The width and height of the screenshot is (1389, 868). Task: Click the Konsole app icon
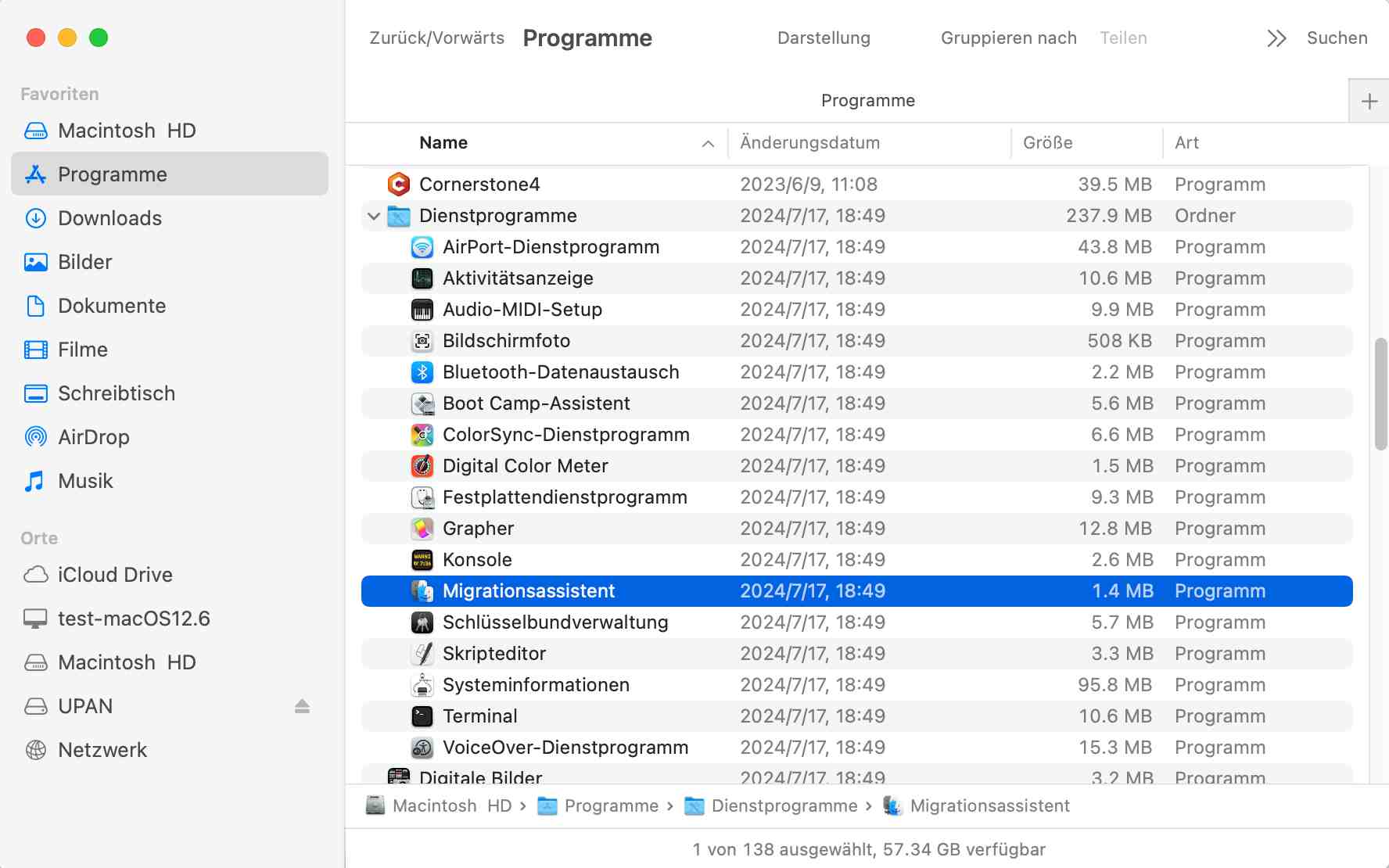click(422, 560)
